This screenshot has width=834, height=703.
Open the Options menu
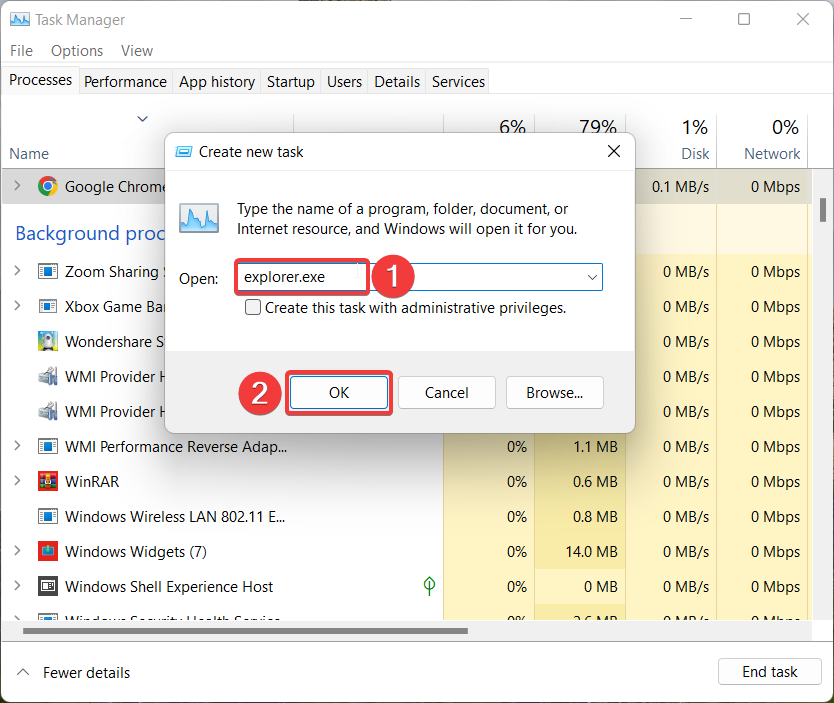point(76,50)
